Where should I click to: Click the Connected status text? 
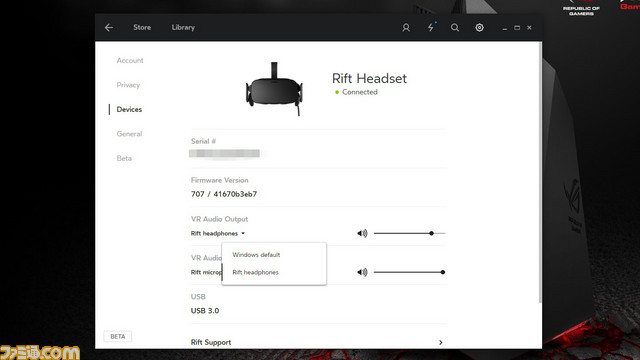[x=360, y=92]
